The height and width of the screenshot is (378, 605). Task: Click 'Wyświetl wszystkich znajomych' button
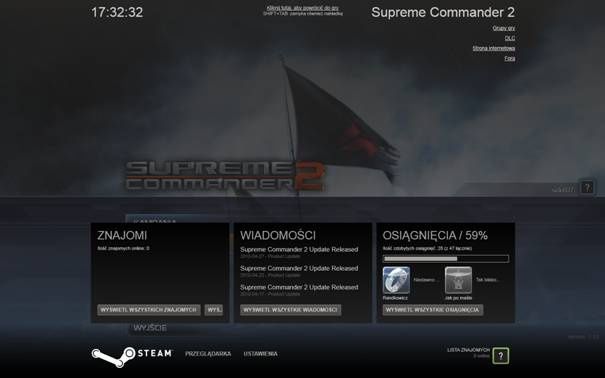[149, 310]
